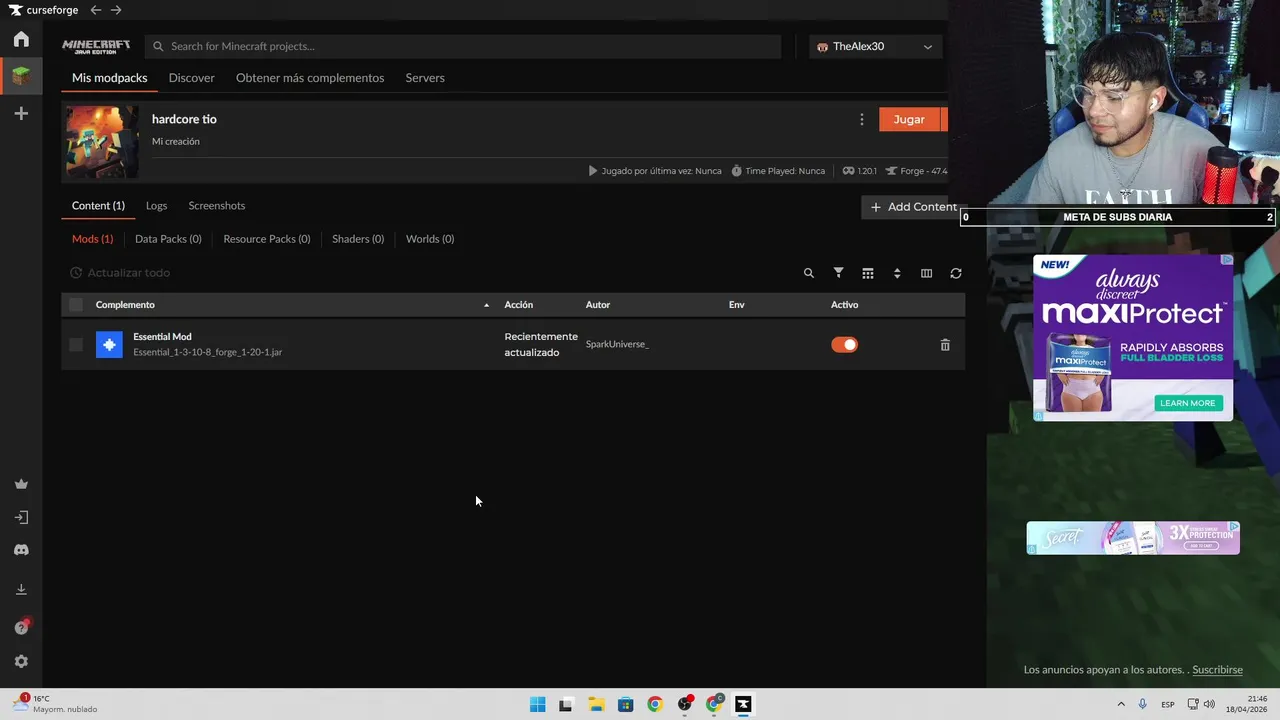Screen dimensions: 1280x720
Task: Click the Essential Mod blue icon
Action: coord(109,344)
